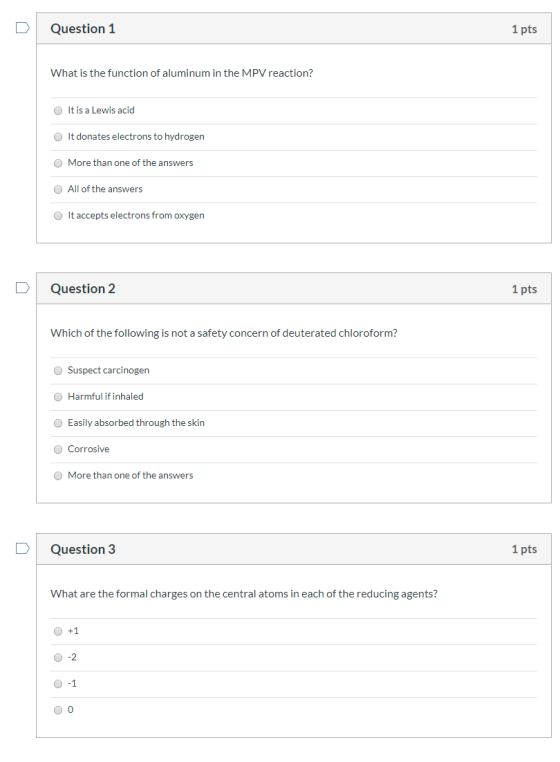Select 'It is a Lewis acid' answer
The height and width of the screenshot is (762, 560).
tap(58, 110)
